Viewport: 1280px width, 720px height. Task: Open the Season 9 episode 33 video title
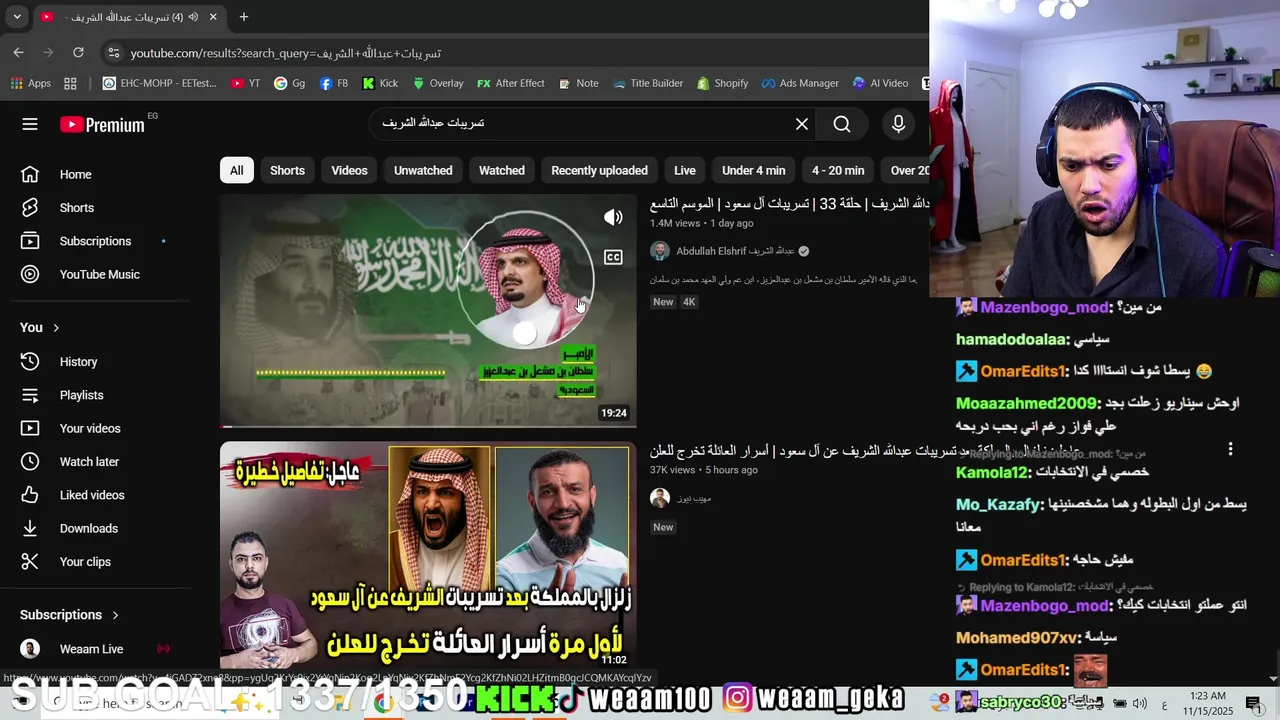[790, 204]
